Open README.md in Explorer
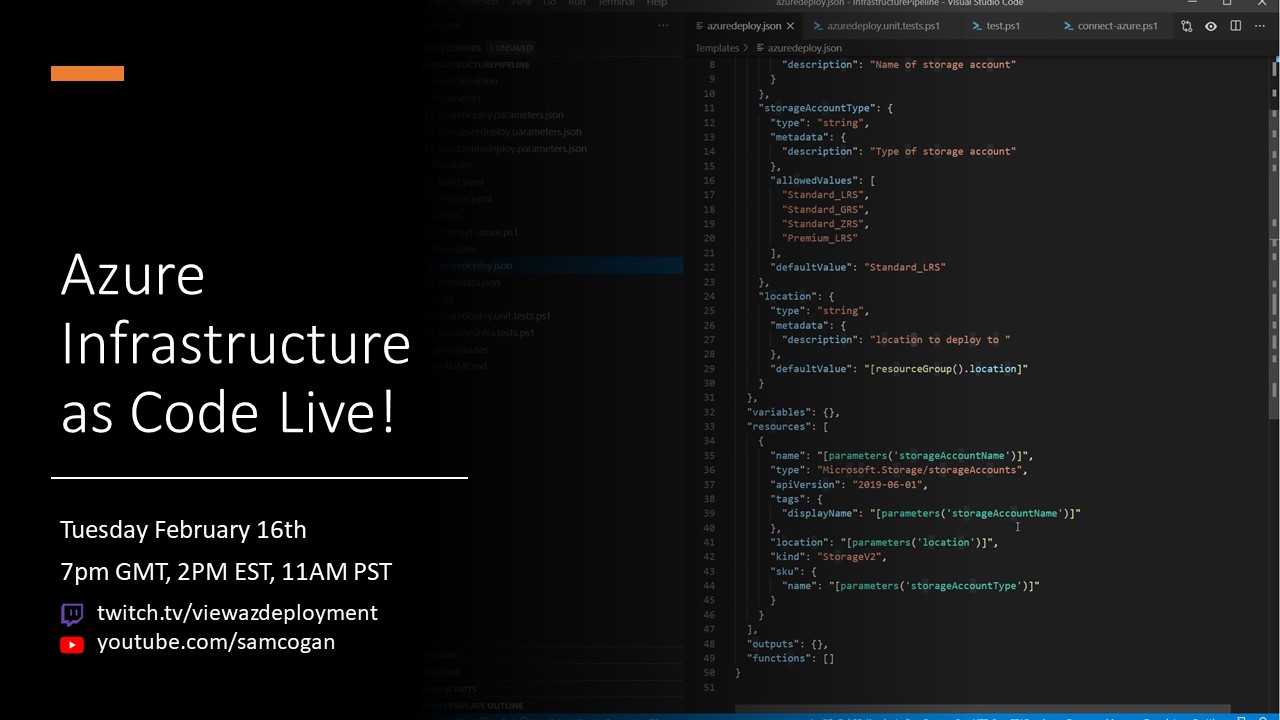 (x=462, y=366)
